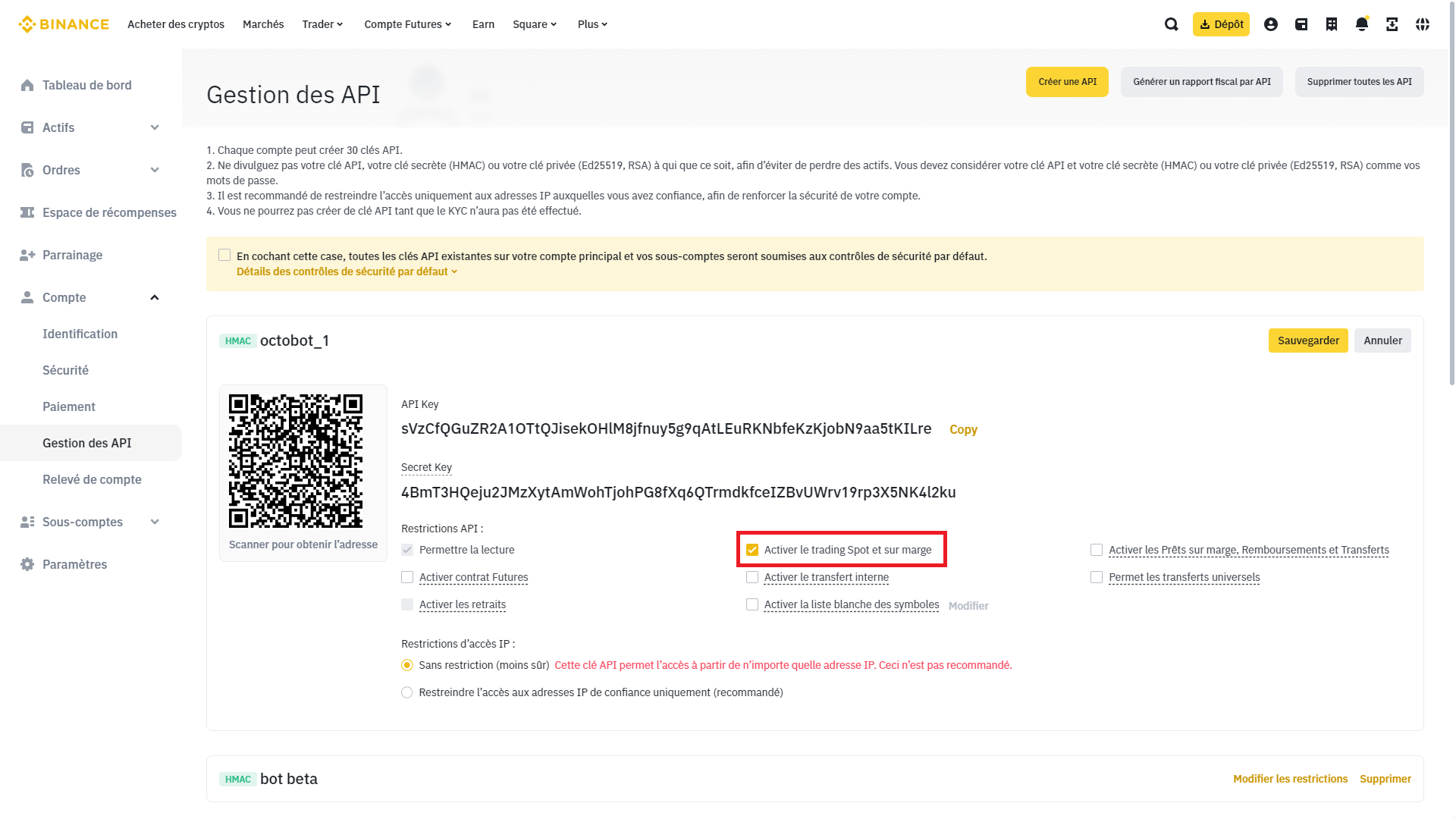1456x819 pixels.
Task: Go to Acheter des cryptos
Action: click(176, 24)
